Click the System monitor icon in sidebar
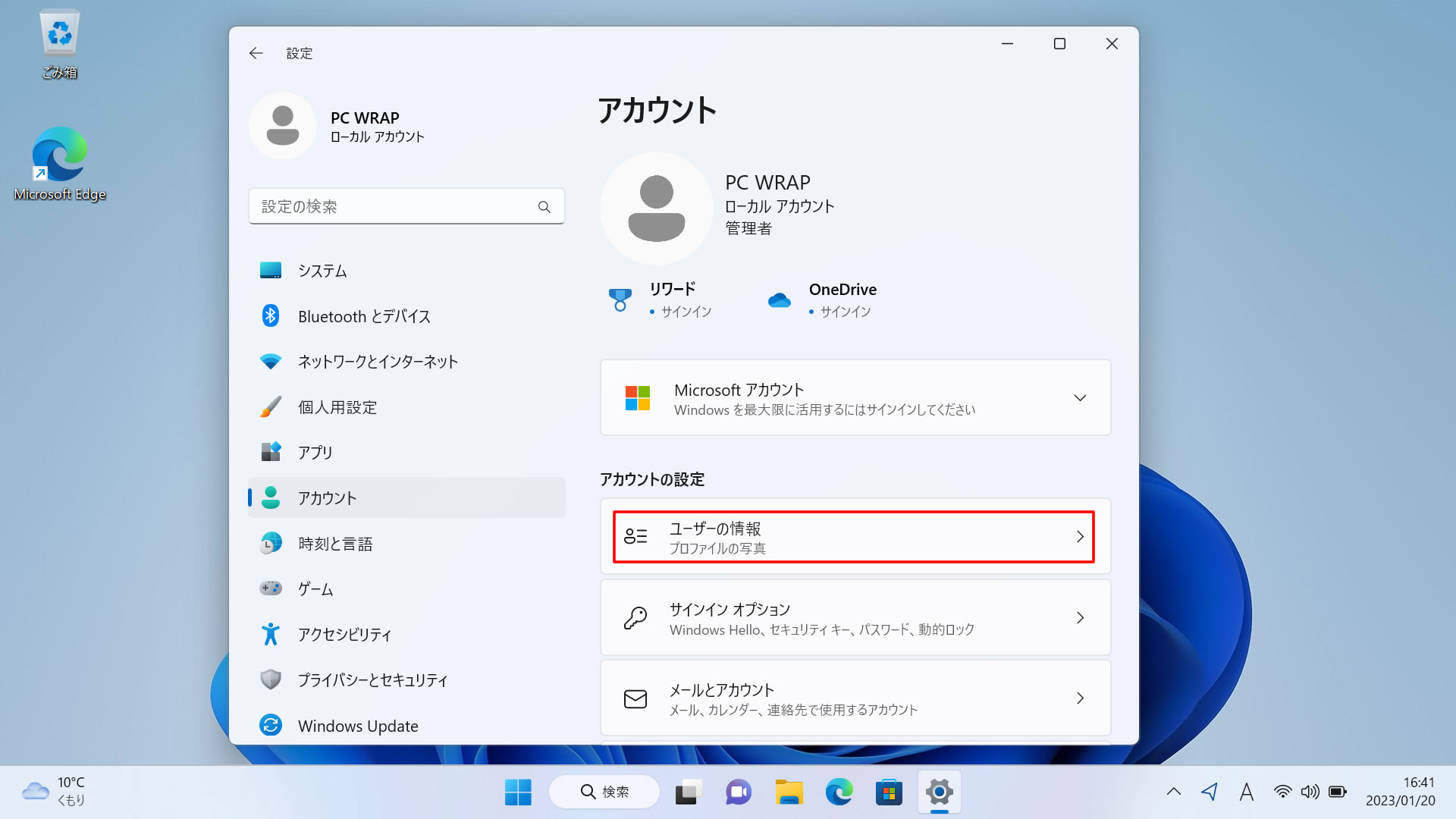1456x819 pixels. click(x=271, y=270)
